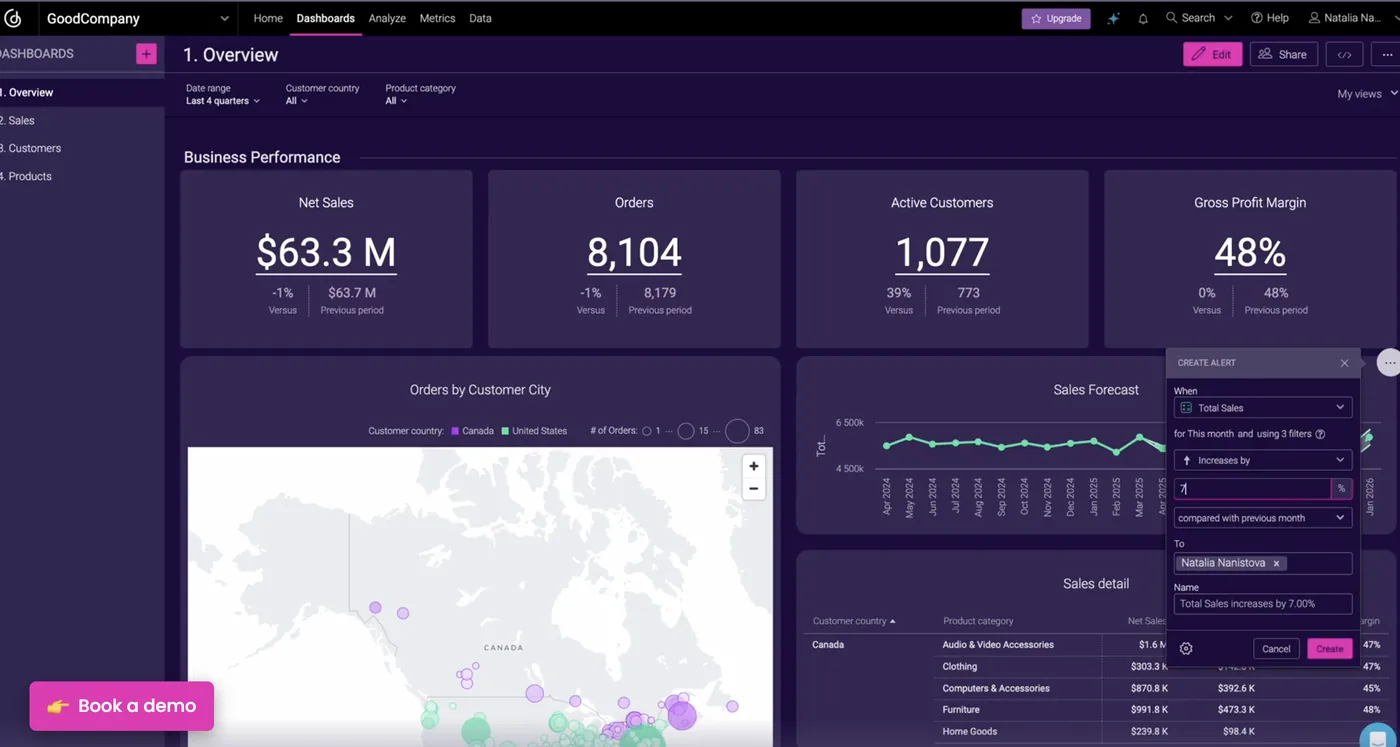
Task: Open the Sales Forecast widget options
Action: coord(1389,363)
